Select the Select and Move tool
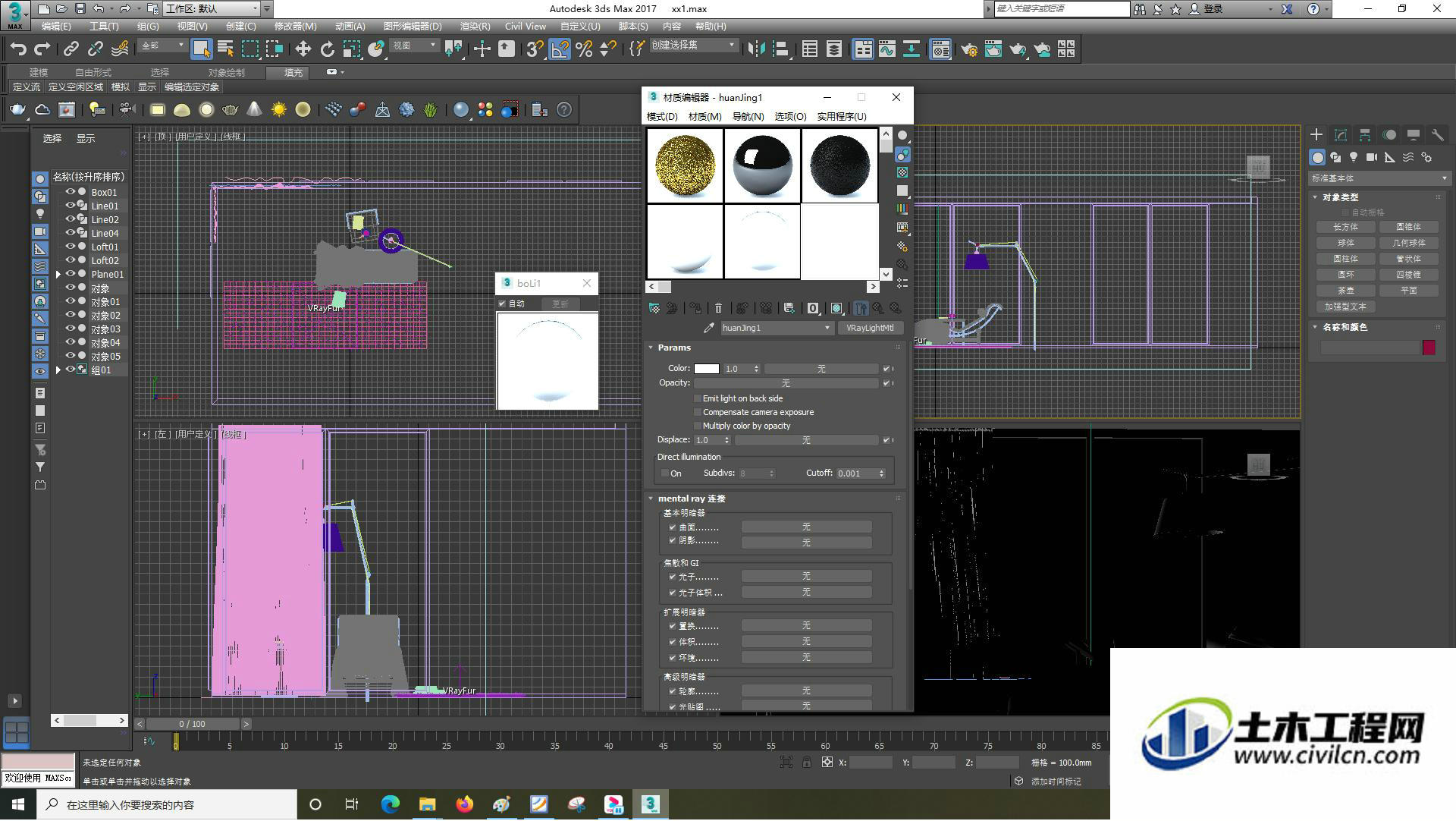Image resolution: width=1456 pixels, height=821 pixels. 303,49
